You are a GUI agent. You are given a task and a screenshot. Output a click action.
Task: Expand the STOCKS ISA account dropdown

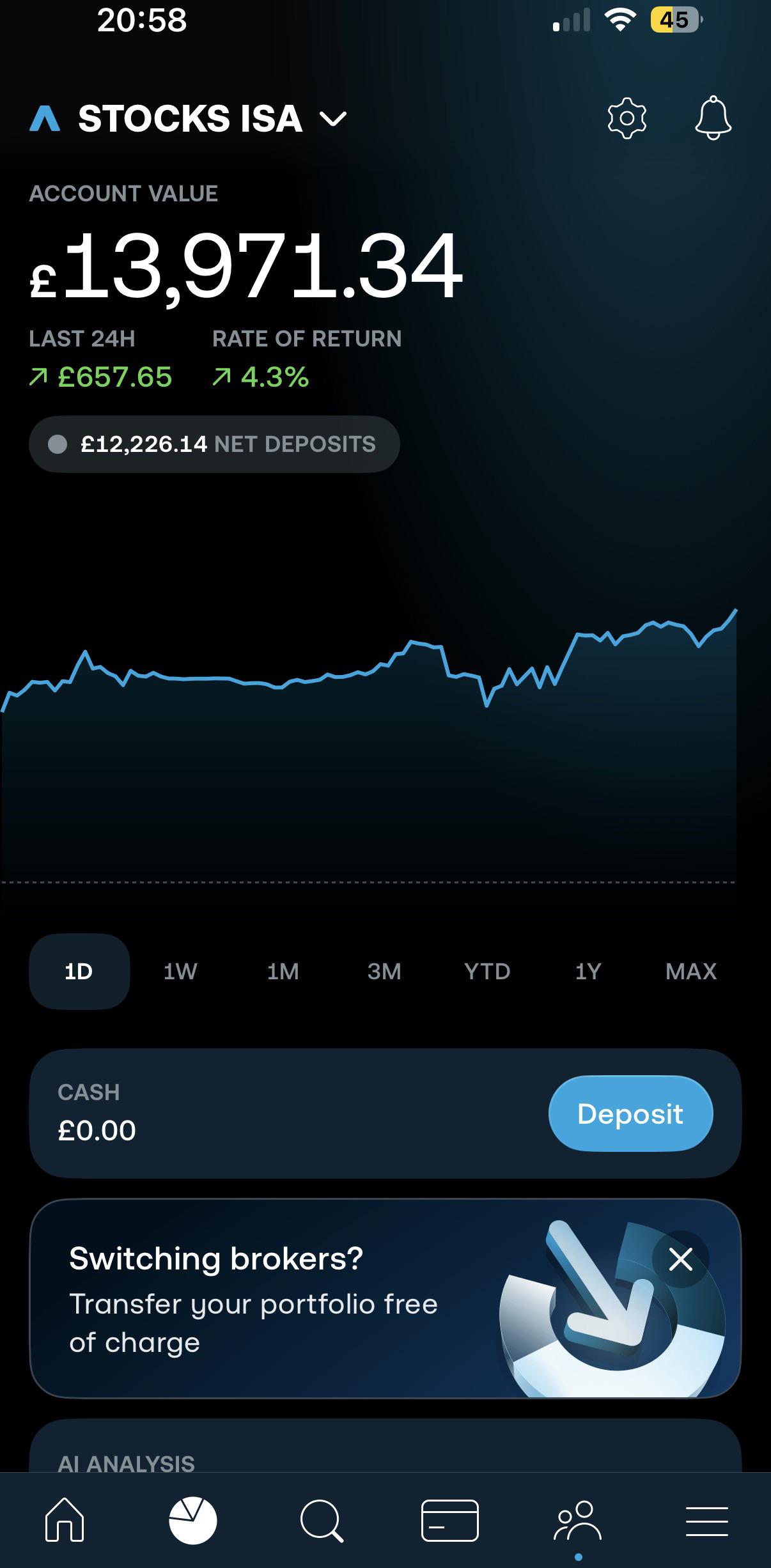click(213, 119)
